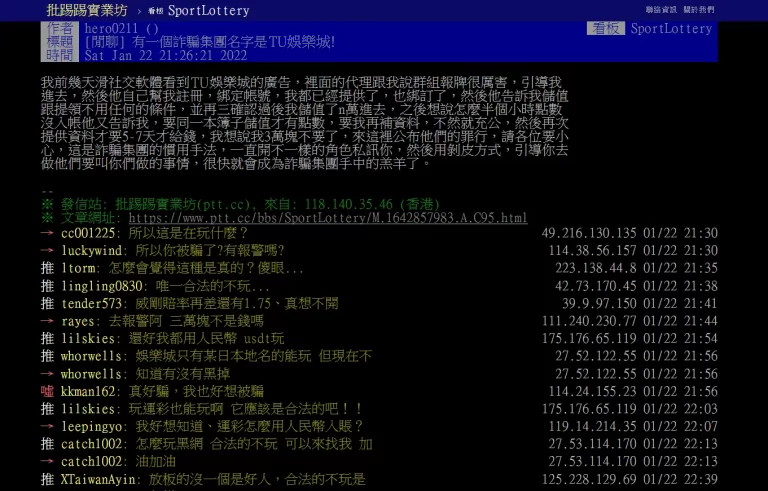
Task: Click the 推 tag beside ltorm
Action: [47, 268]
